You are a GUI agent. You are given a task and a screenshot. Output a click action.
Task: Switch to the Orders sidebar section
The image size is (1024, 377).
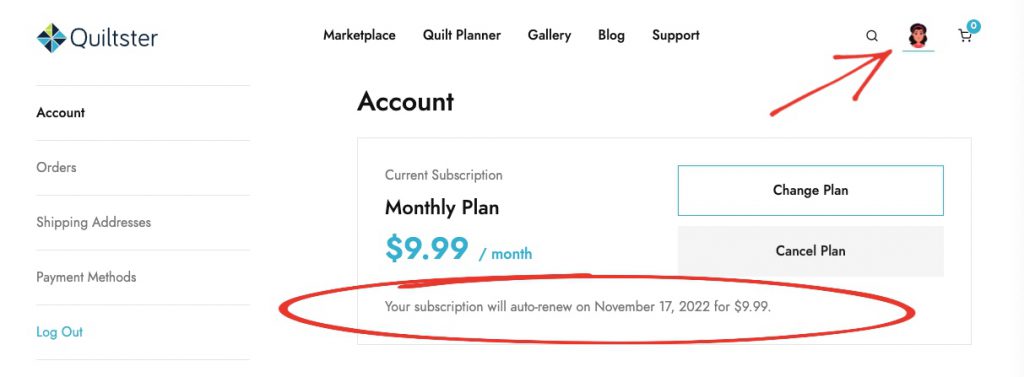(56, 167)
